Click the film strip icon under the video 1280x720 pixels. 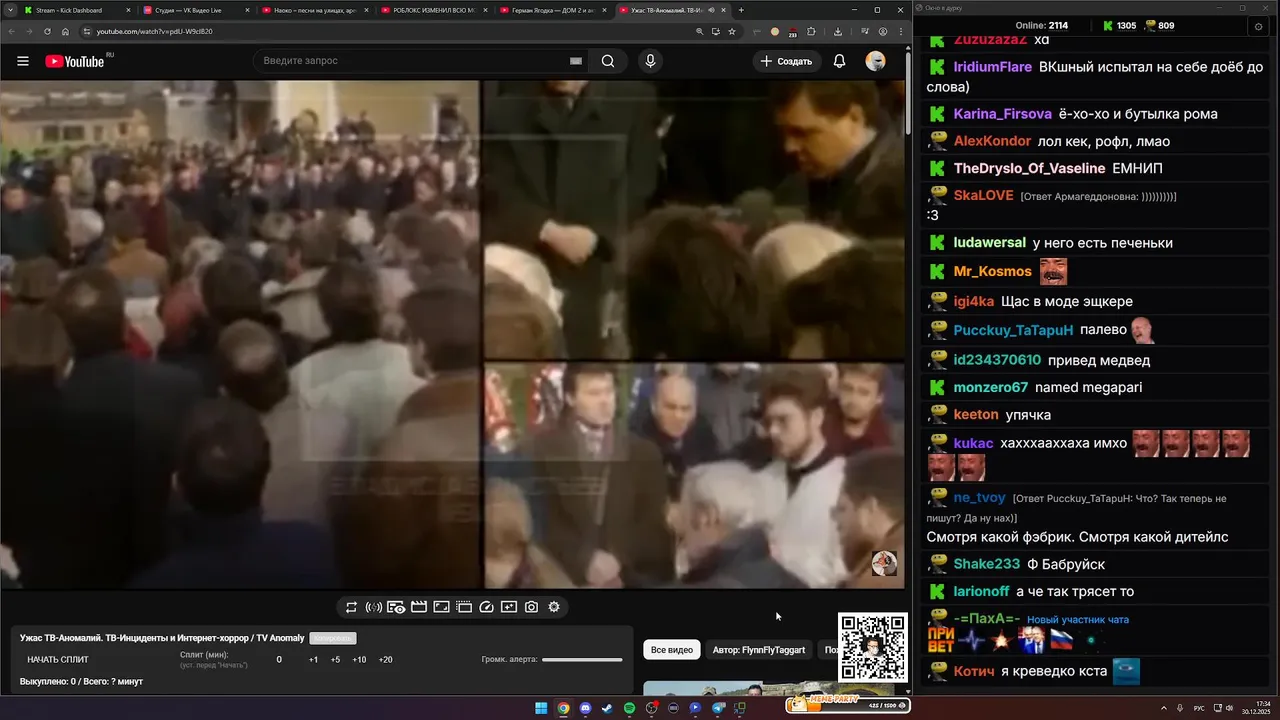point(464,607)
